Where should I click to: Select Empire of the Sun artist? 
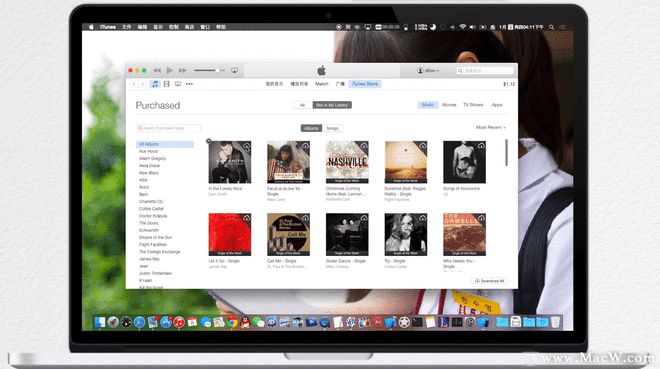click(155, 237)
